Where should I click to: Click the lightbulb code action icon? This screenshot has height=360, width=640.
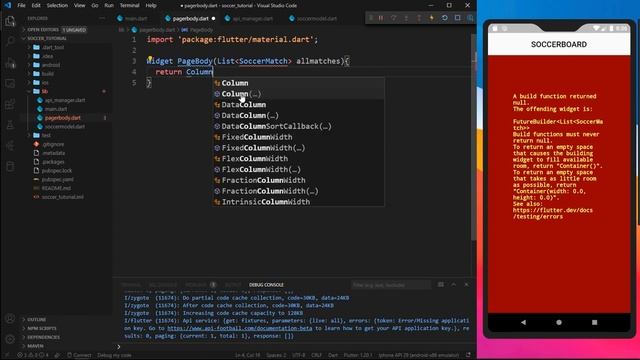(x=150, y=59)
